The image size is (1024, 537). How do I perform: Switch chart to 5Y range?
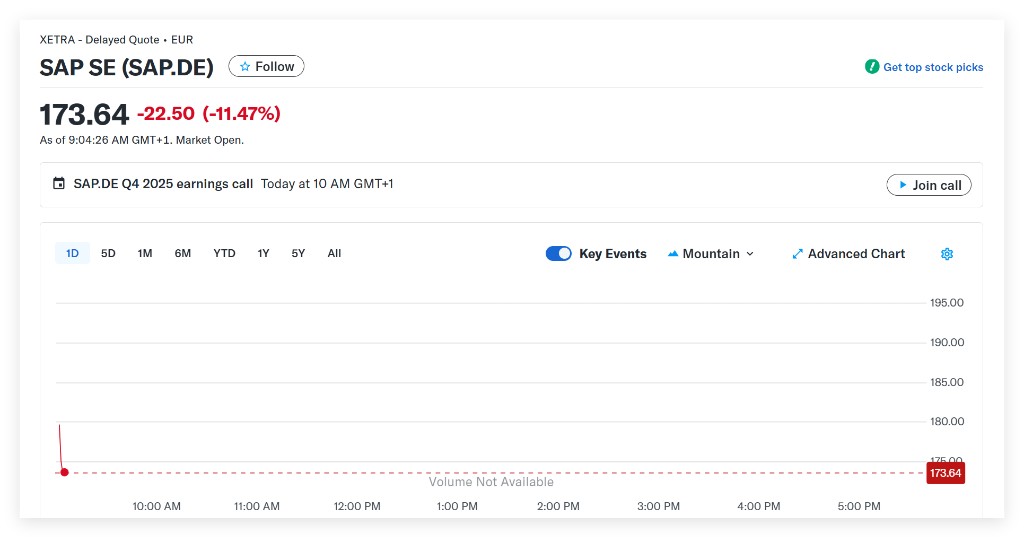pos(298,254)
